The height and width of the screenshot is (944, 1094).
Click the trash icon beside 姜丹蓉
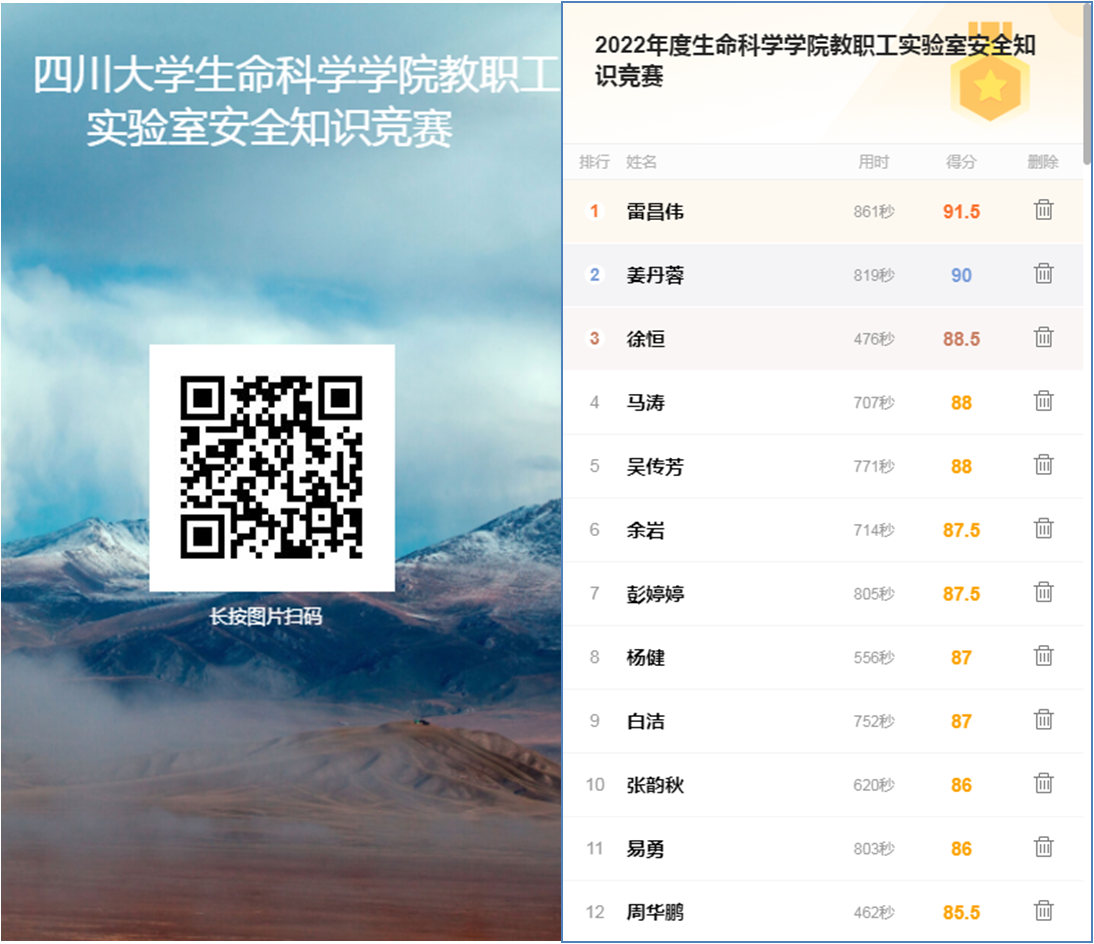(1043, 274)
